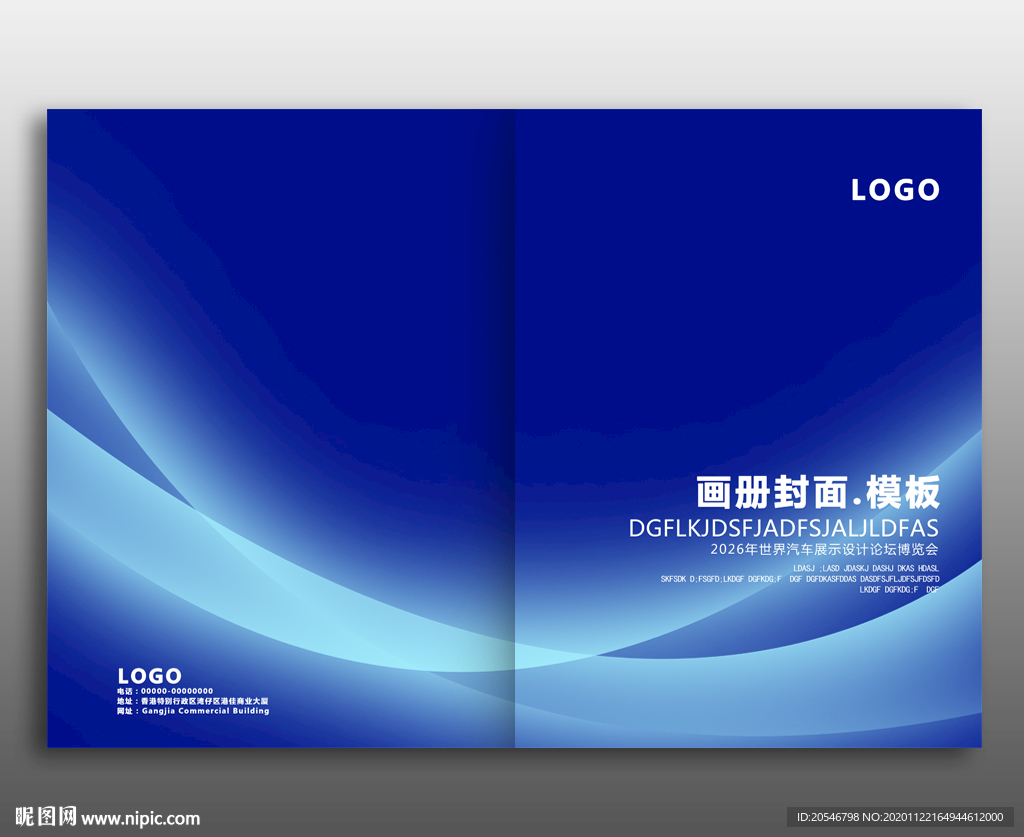The image size is (1024, 837).
Task: Click the ID:20546798 number text
Action: click(900, 817)
